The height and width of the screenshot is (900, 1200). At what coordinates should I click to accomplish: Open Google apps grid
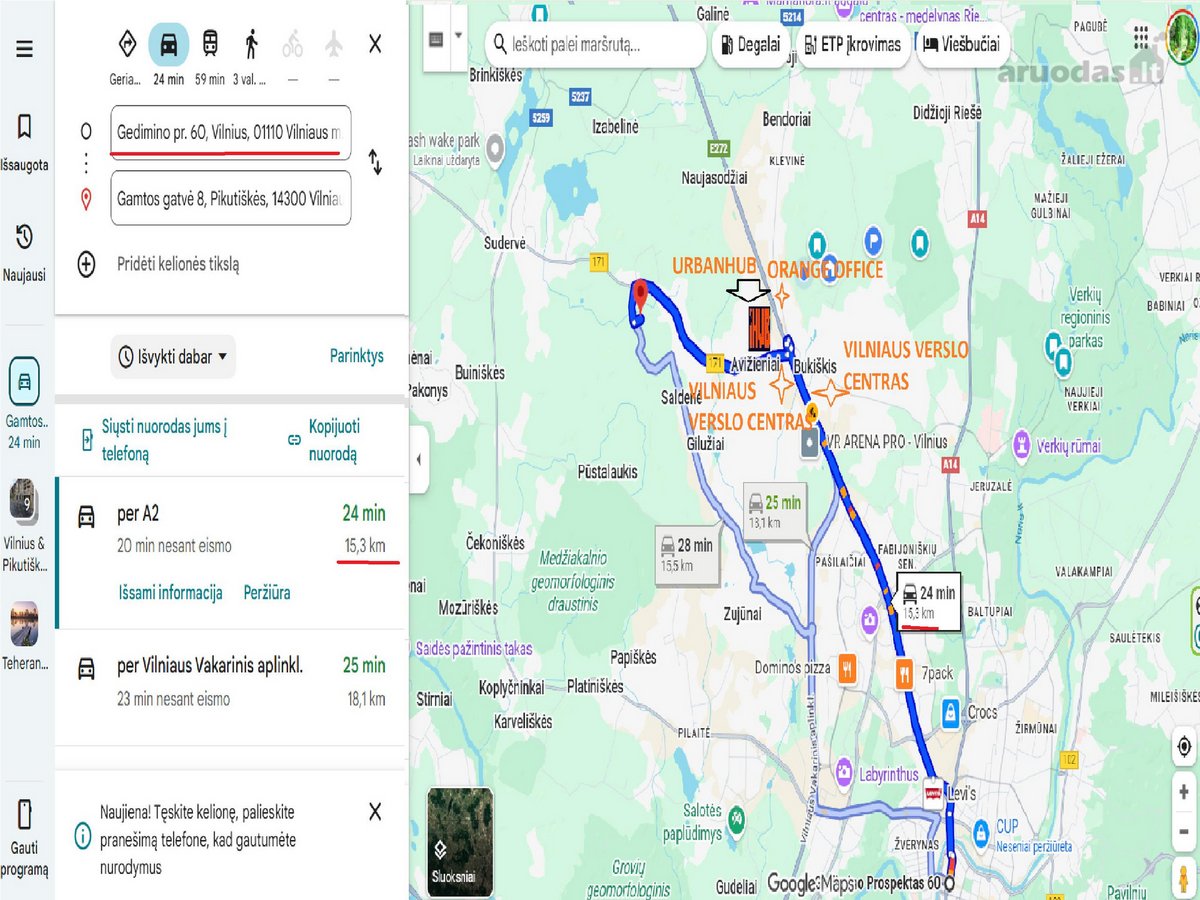pyautogui.click(x=1142, y=38)
